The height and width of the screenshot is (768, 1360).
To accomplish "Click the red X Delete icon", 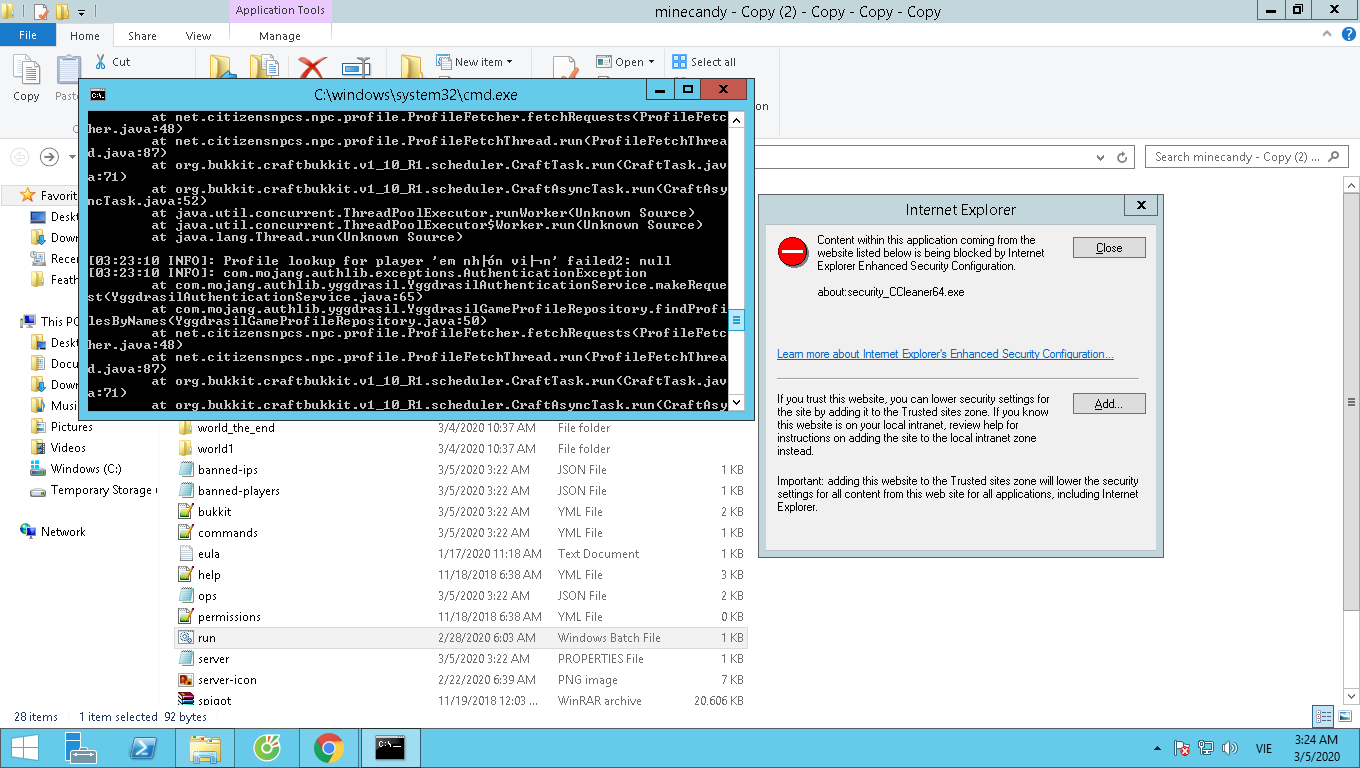I will pos(312,68).
